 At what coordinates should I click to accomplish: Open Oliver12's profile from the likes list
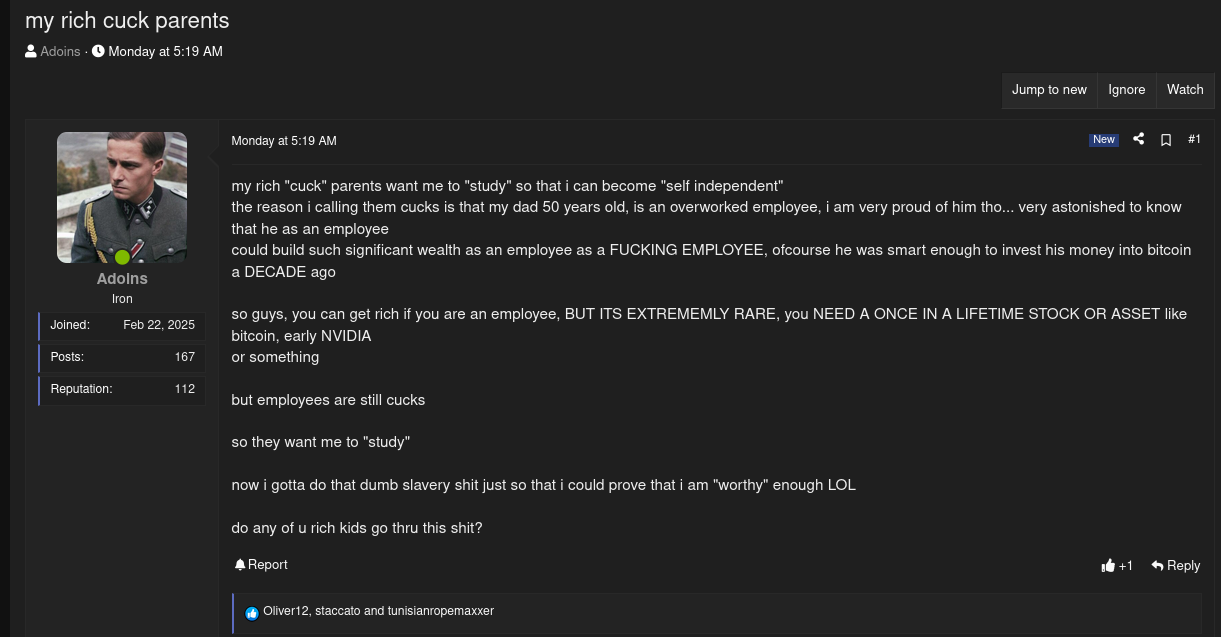(x=285, y=611)
